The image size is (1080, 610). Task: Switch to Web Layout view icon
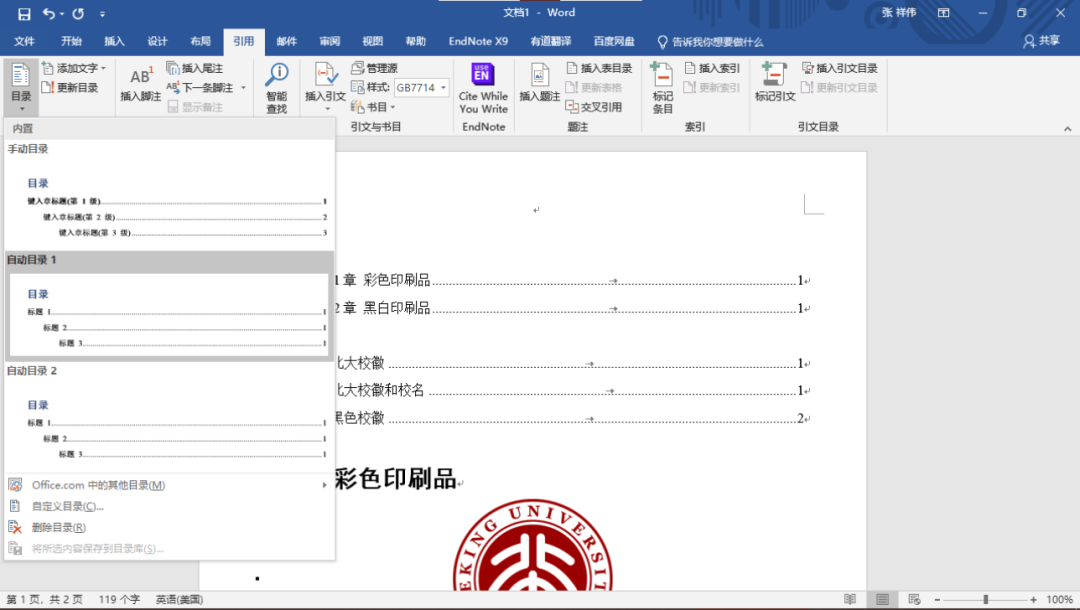click(914, 600)
